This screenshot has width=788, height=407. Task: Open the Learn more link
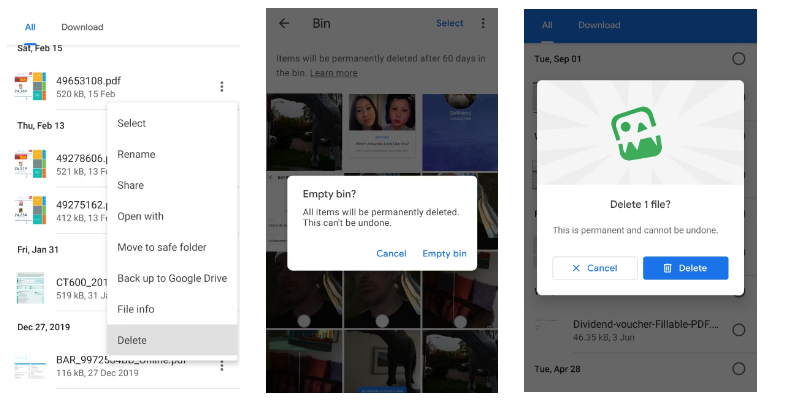[x=333, y=73]
